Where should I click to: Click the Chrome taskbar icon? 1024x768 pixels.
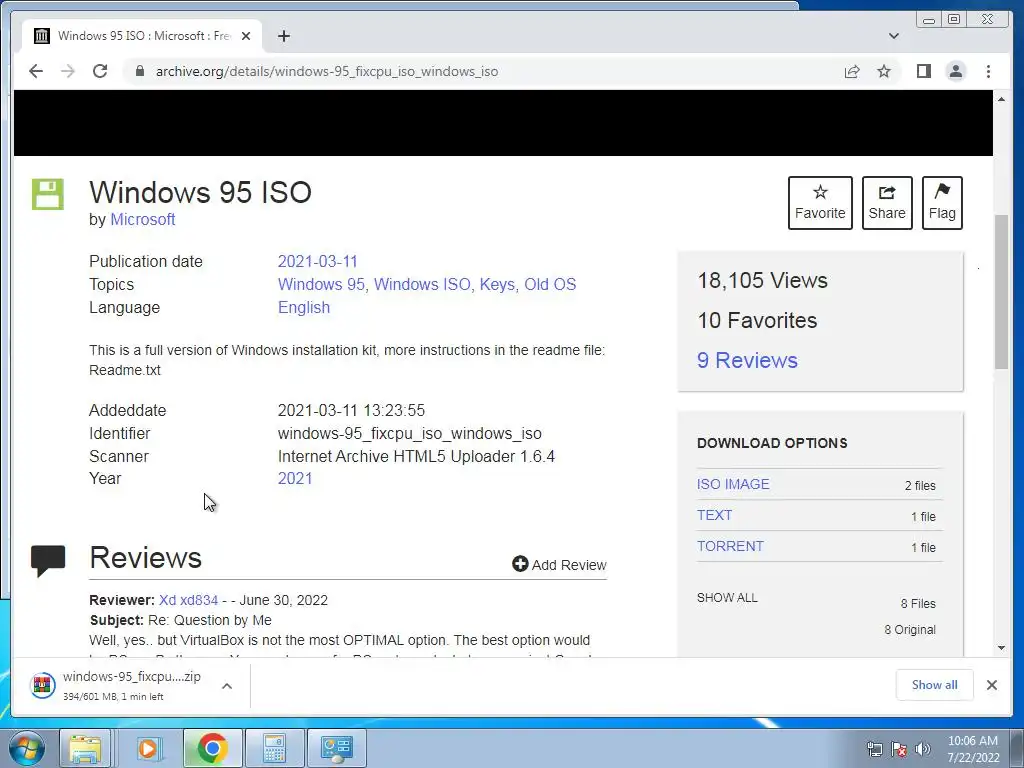point(212,748)
